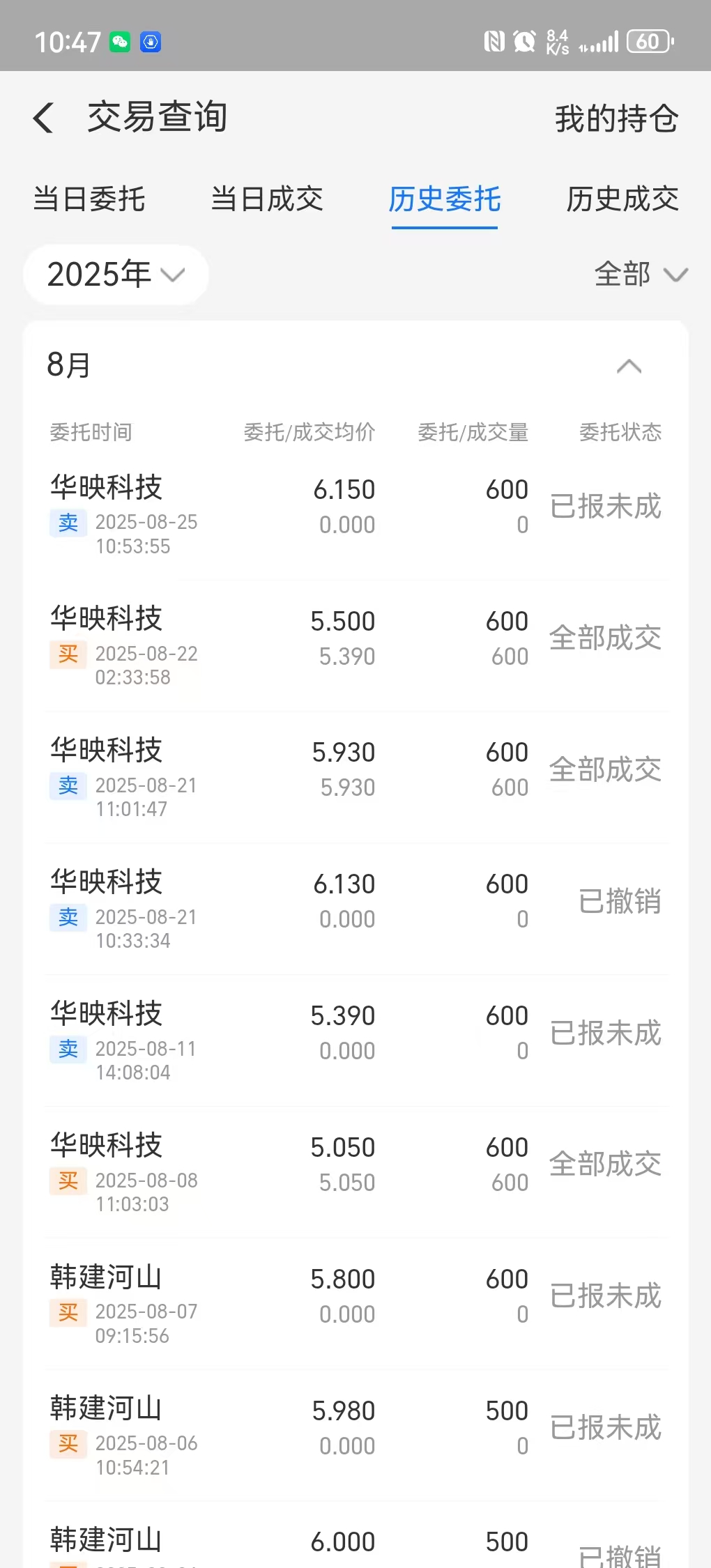The height and width of the screenshot is (1568, 711).
Task: Tap the back arrow icon
Action: 43,117
